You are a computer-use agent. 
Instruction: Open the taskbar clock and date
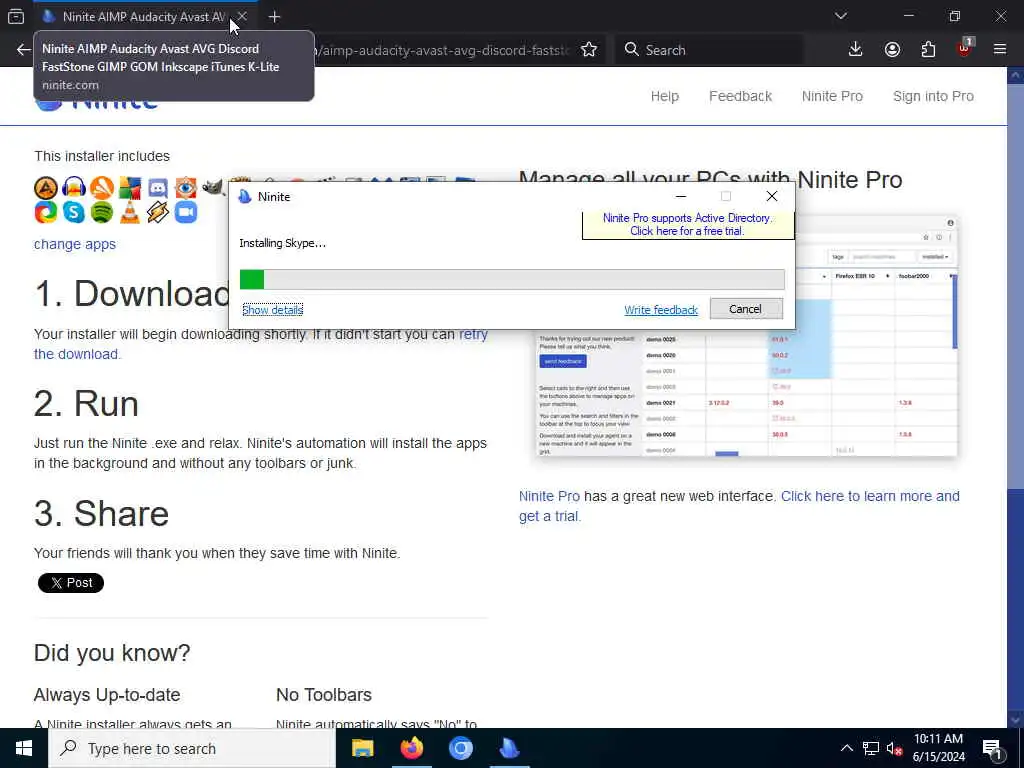(938, 748)
